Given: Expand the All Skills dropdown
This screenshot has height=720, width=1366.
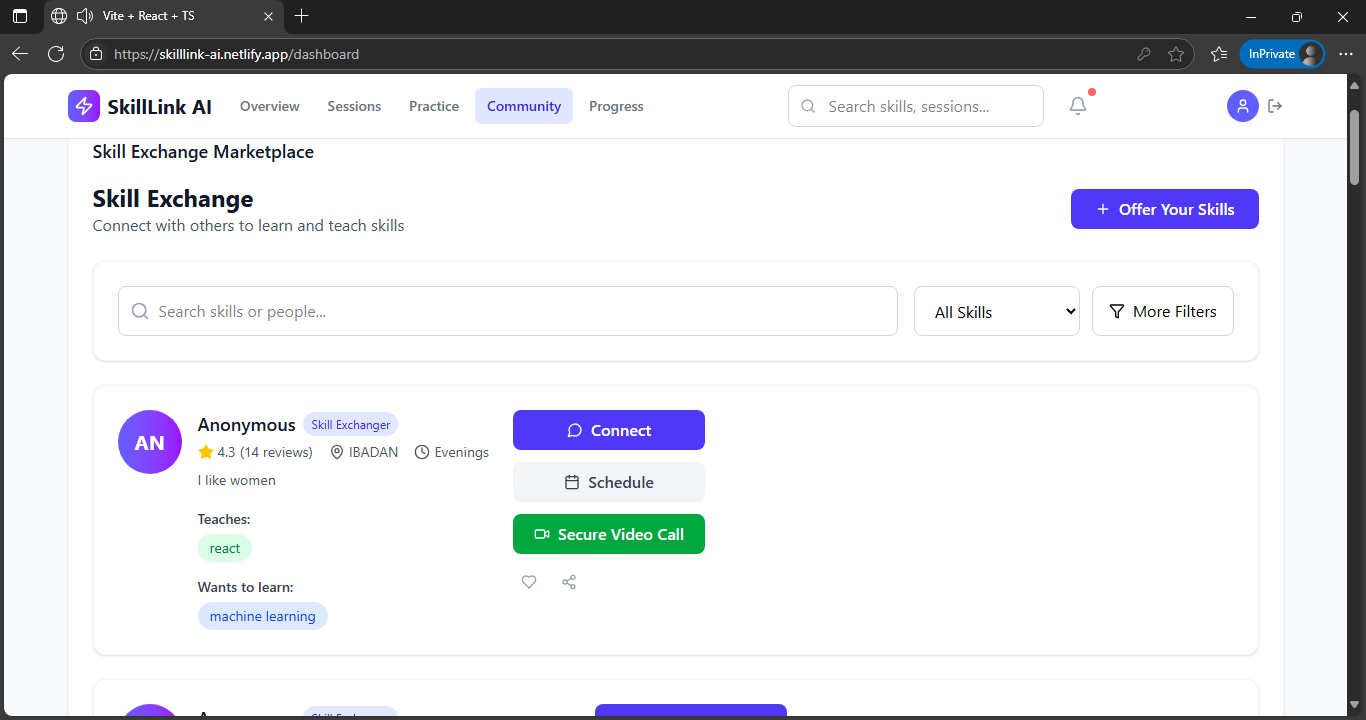Looking at the screenshot, I should 997,312.
